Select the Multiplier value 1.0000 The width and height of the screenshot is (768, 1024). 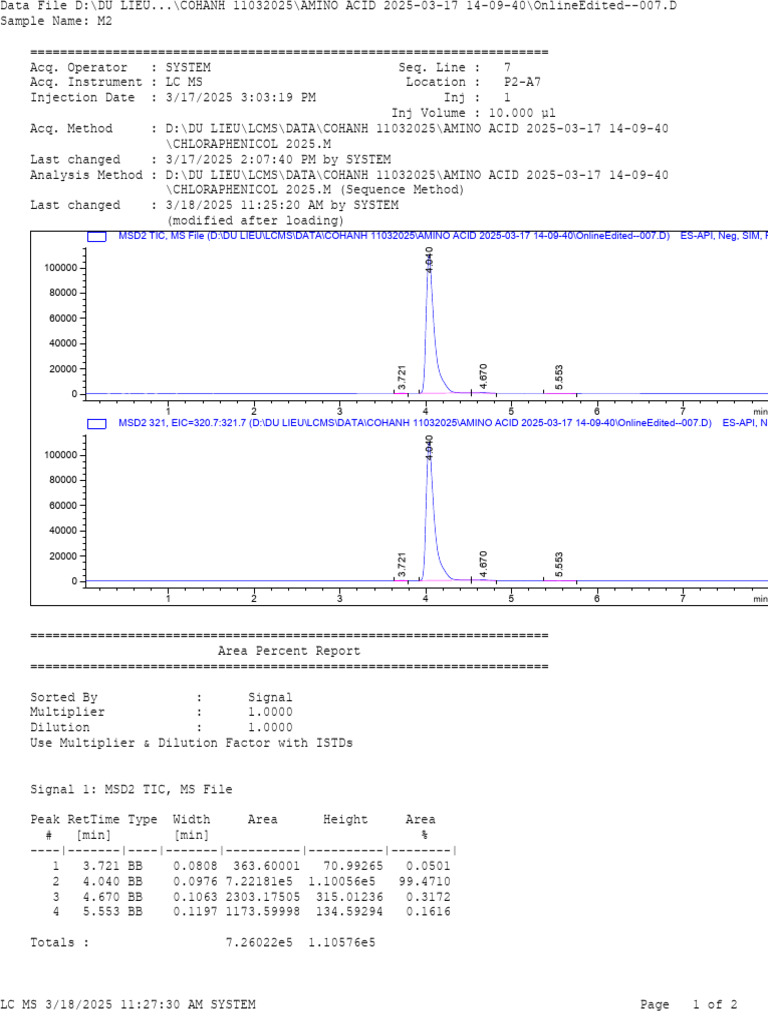270,712
